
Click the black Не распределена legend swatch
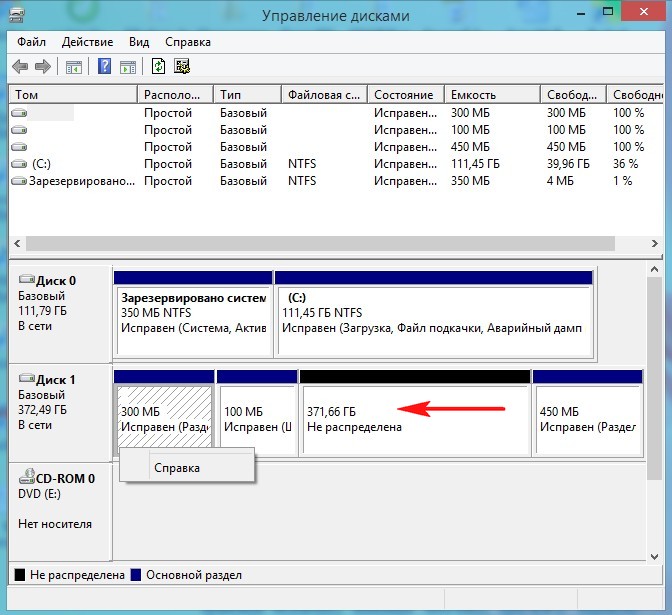point(20,575)
